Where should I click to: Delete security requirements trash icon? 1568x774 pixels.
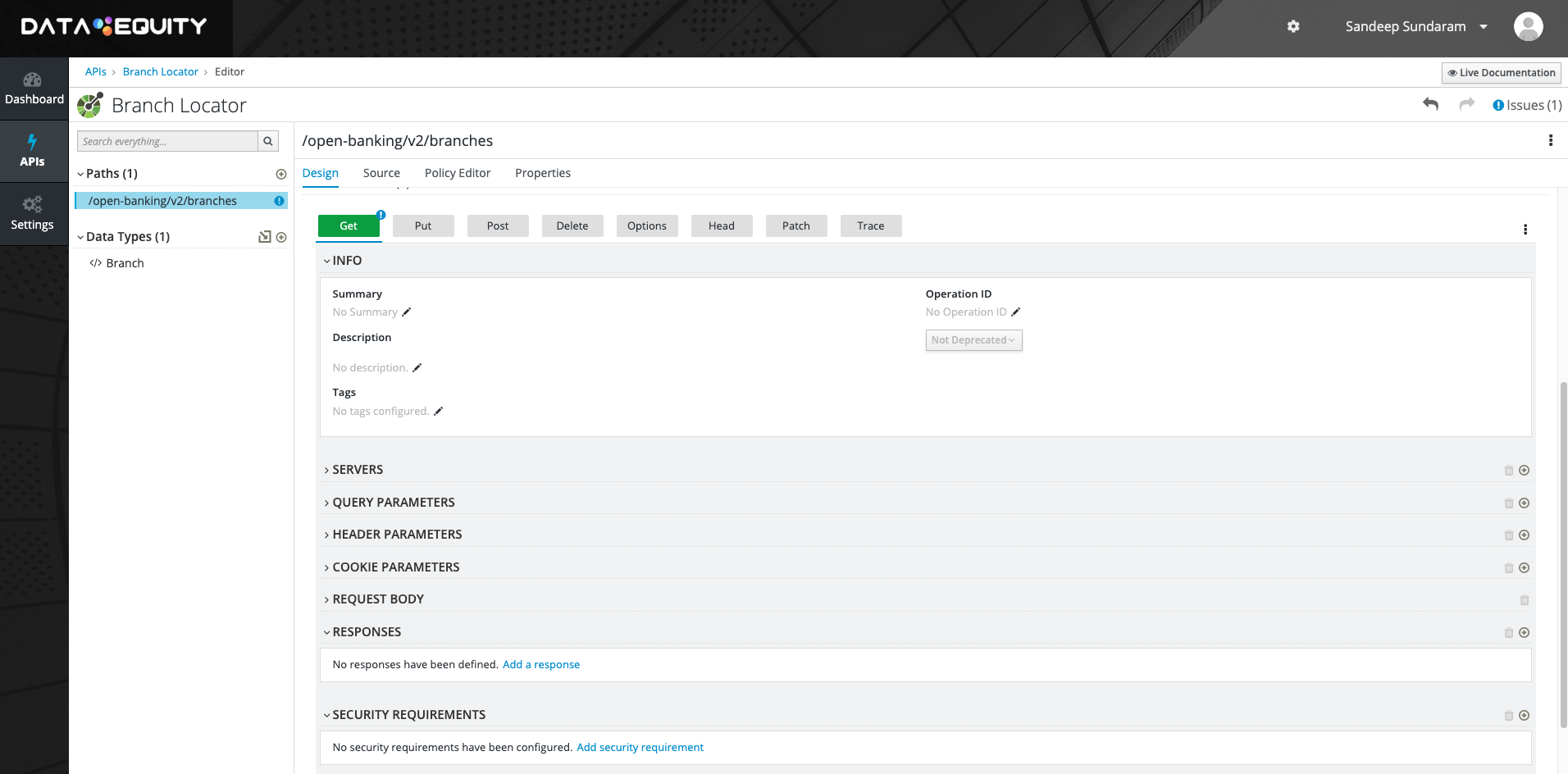pos(1508,715)
